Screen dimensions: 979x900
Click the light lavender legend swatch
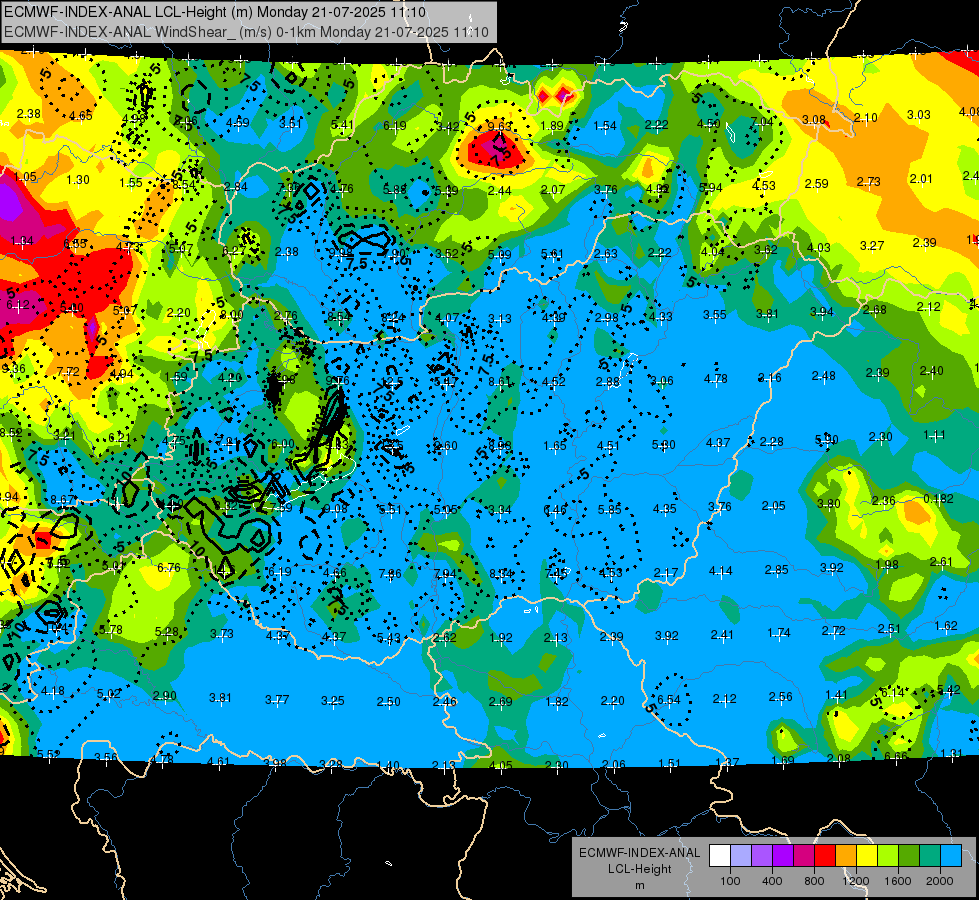point(741,856)
